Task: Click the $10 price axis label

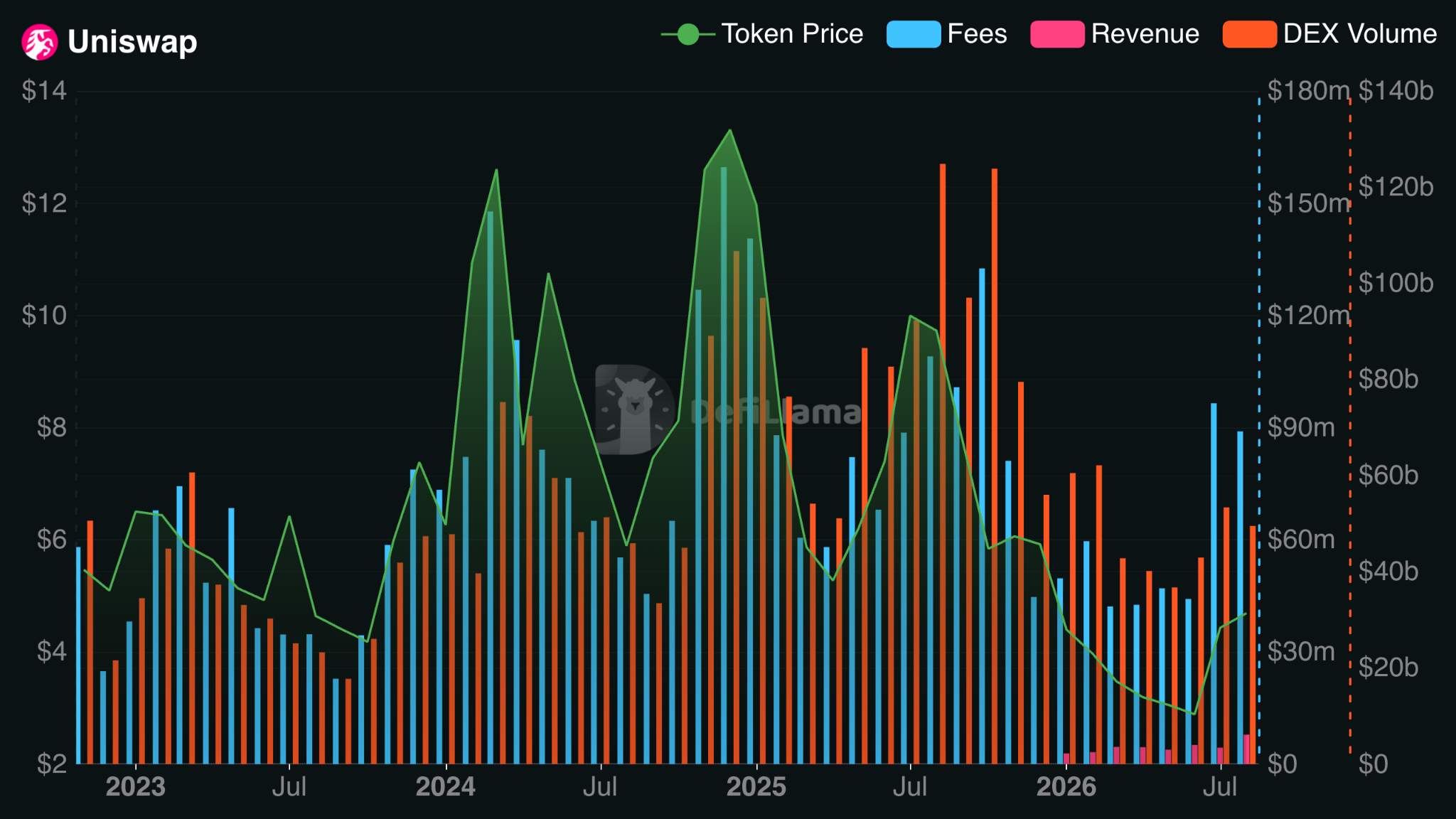Action: point(44,316)
